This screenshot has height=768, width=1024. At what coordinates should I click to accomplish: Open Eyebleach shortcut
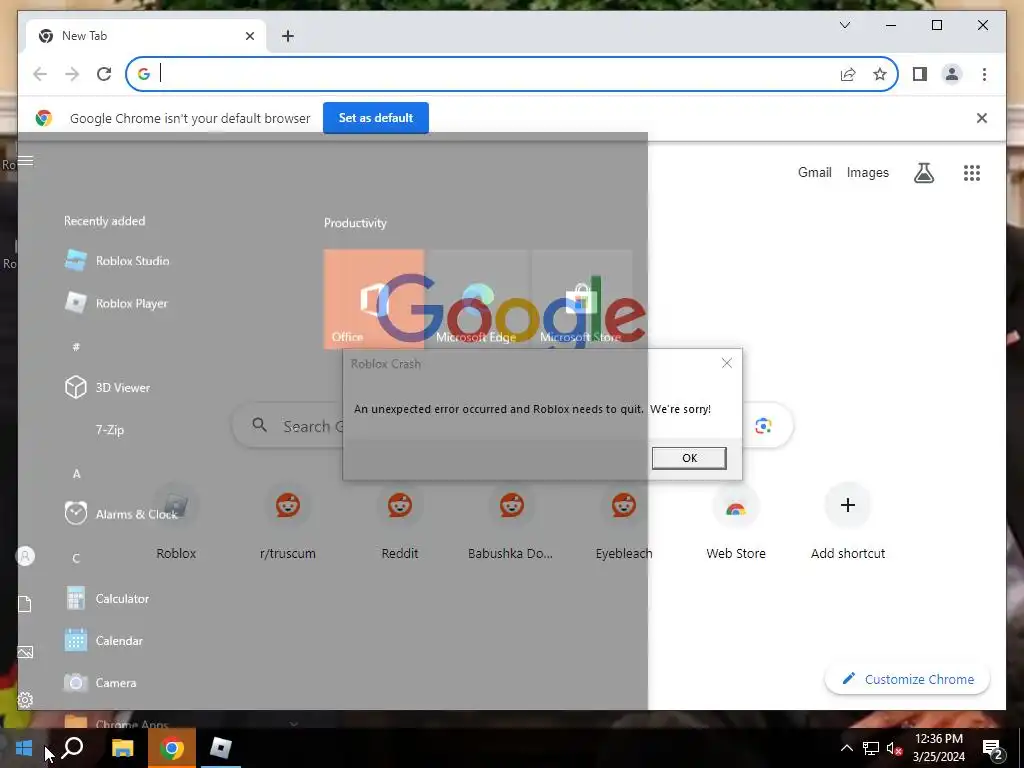click(624, 522)
